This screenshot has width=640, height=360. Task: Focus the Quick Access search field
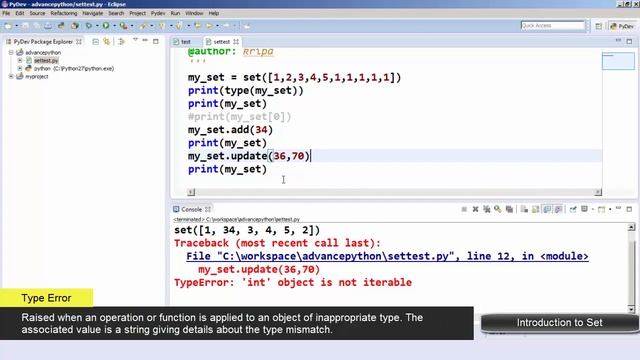tap(553, 26)
